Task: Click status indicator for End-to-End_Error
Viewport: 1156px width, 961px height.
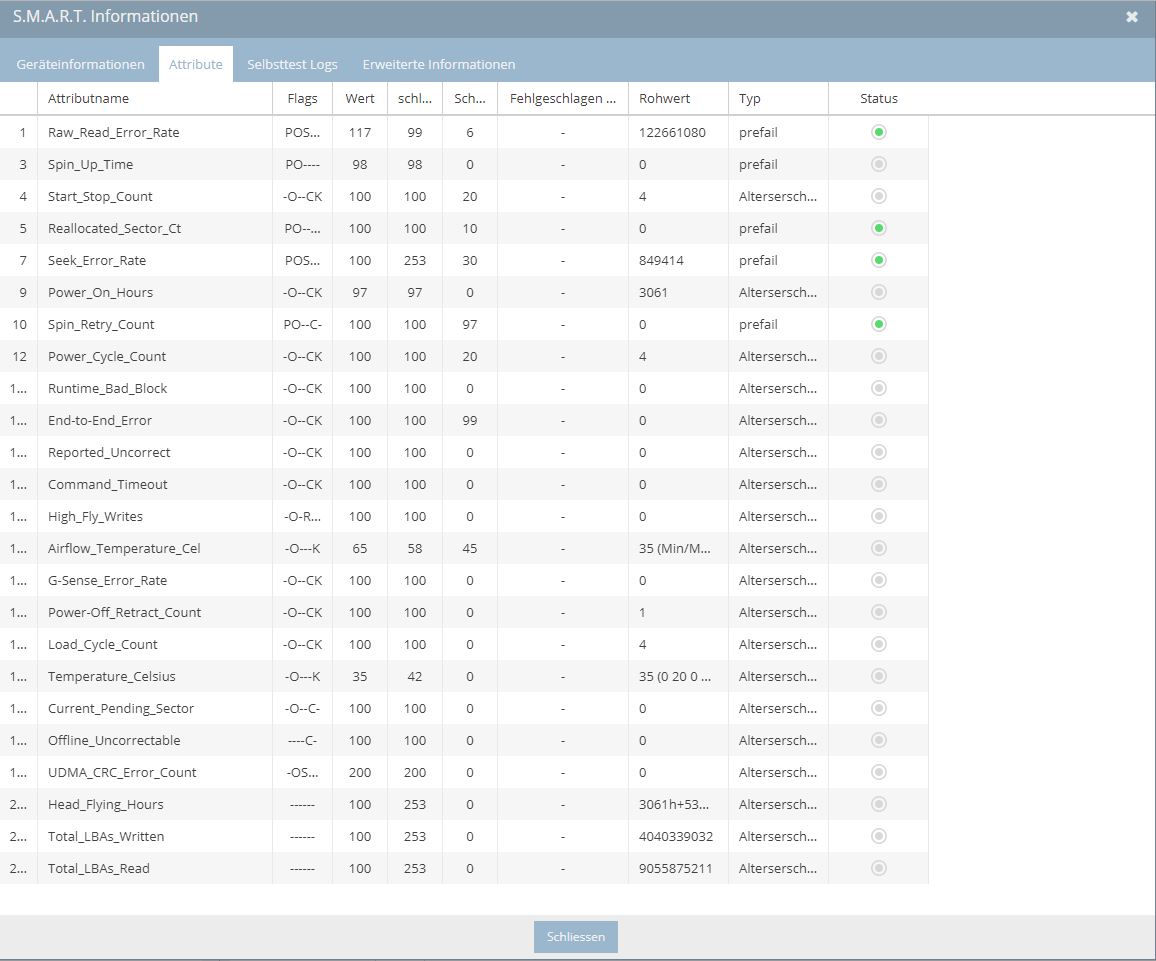Action: point(879,420)
